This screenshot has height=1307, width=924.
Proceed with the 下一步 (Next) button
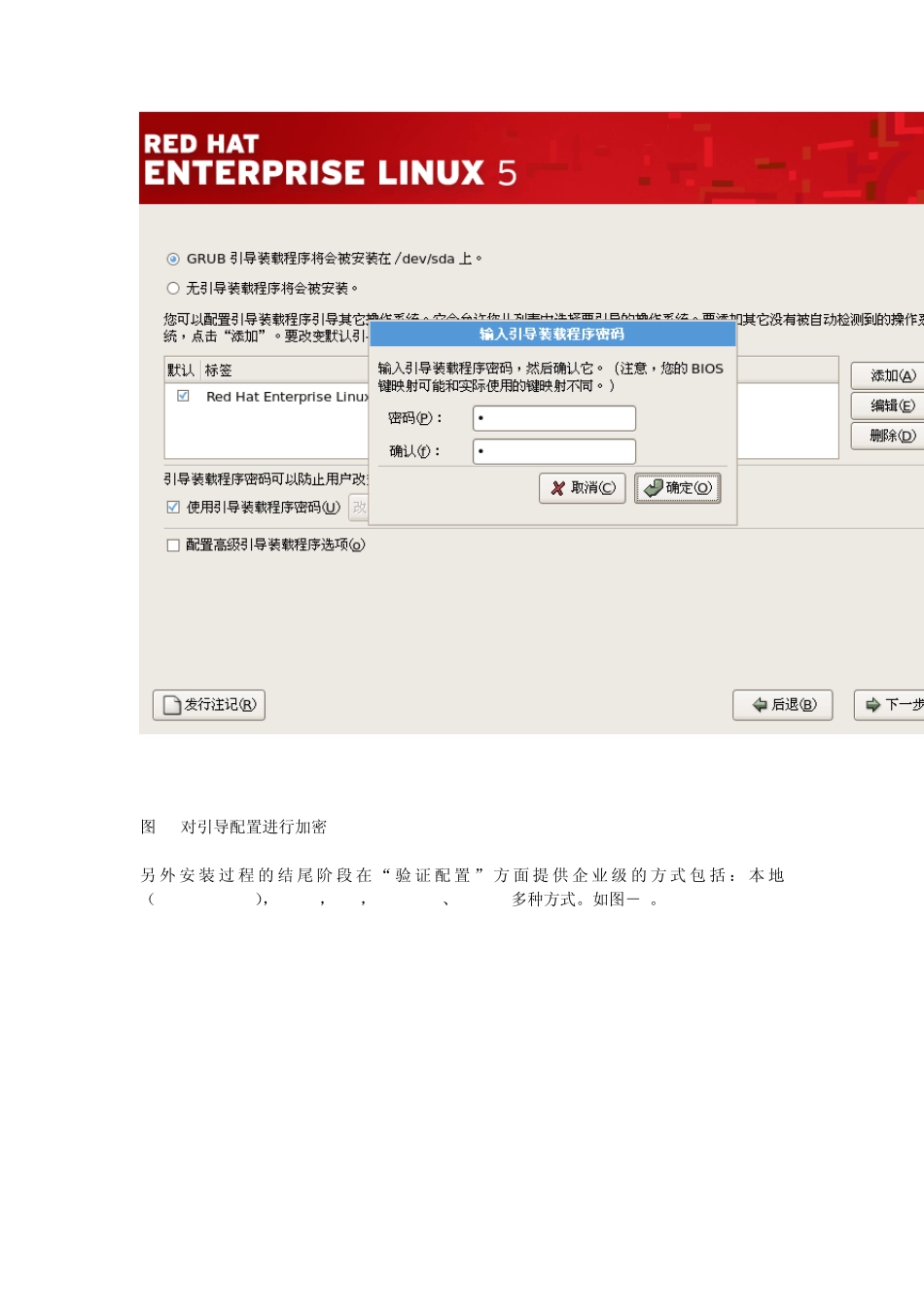pos(890,705)
